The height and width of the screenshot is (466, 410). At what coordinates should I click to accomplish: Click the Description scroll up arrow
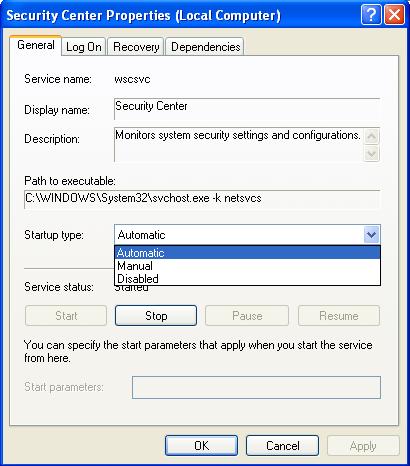(371, 137)
